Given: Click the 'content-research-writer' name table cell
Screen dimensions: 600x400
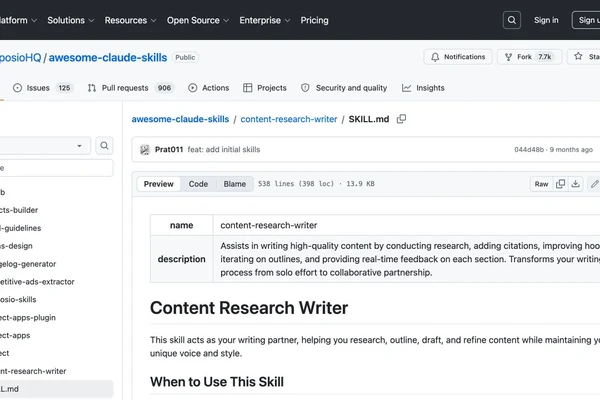Looking at the screenshot, I should click(x=406, y=225).
